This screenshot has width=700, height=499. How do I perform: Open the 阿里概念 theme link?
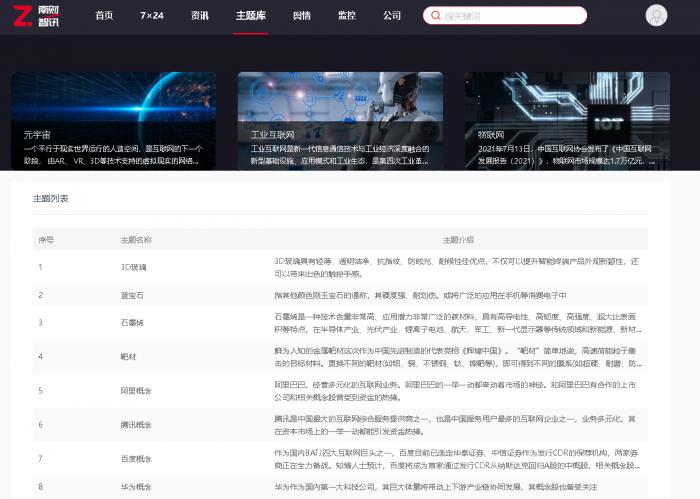(136, 391)
